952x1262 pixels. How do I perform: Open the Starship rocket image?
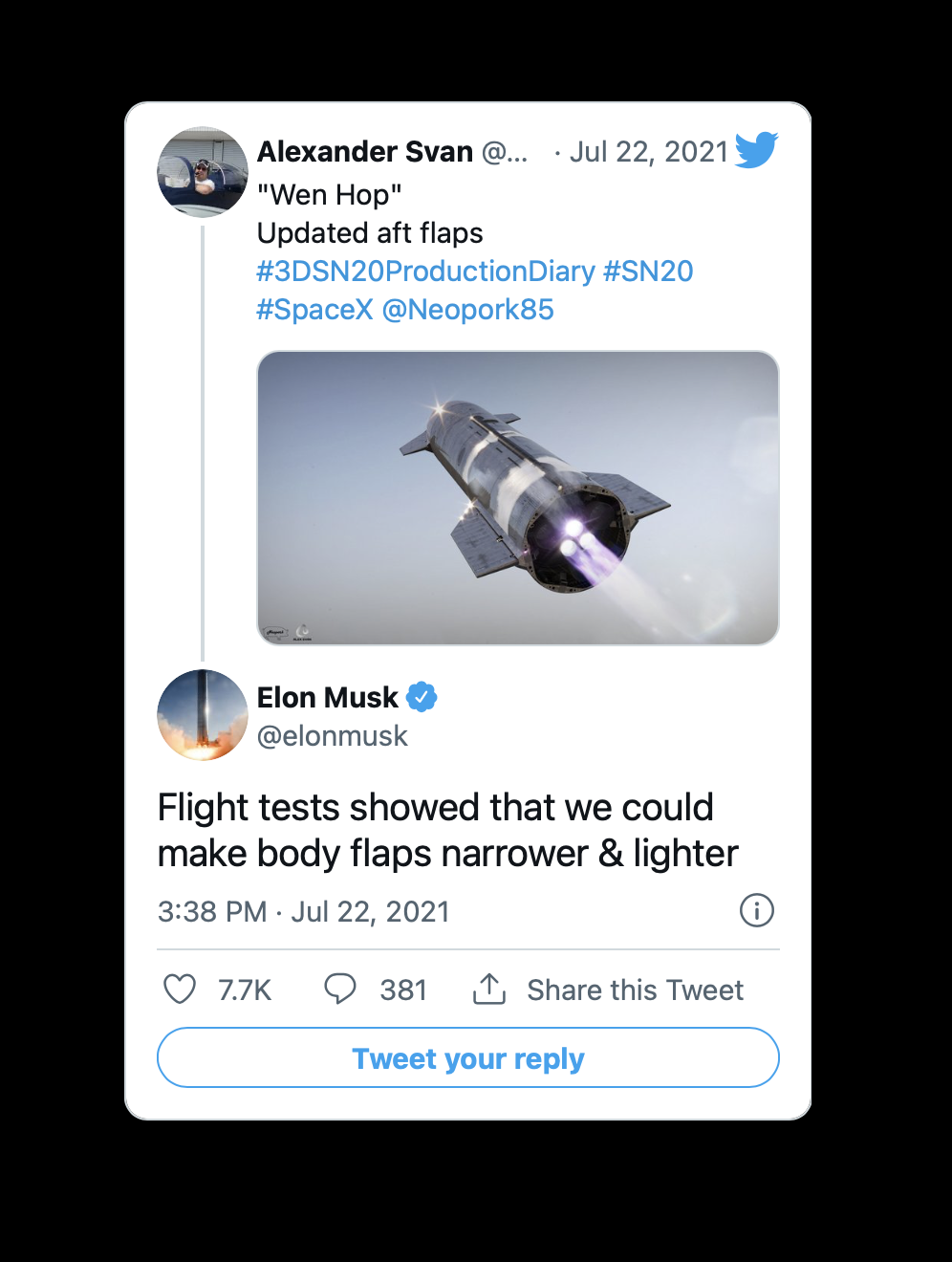click(517, 497)
